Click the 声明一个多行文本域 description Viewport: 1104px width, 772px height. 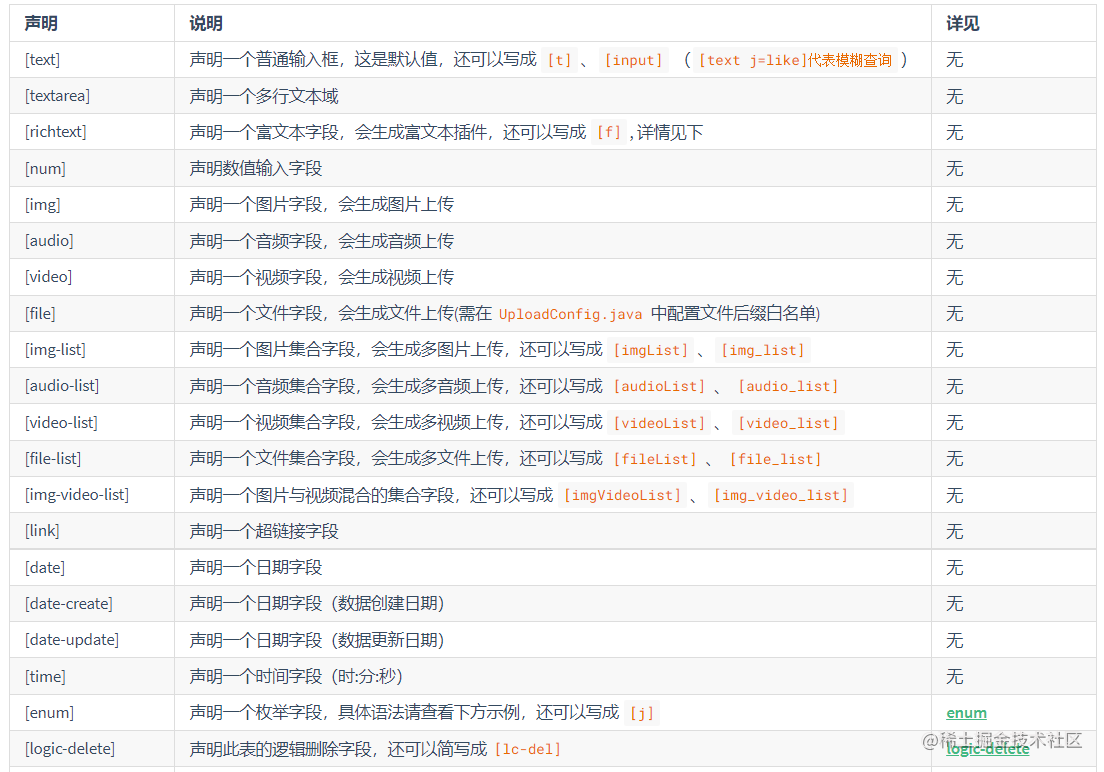[264, 96]
